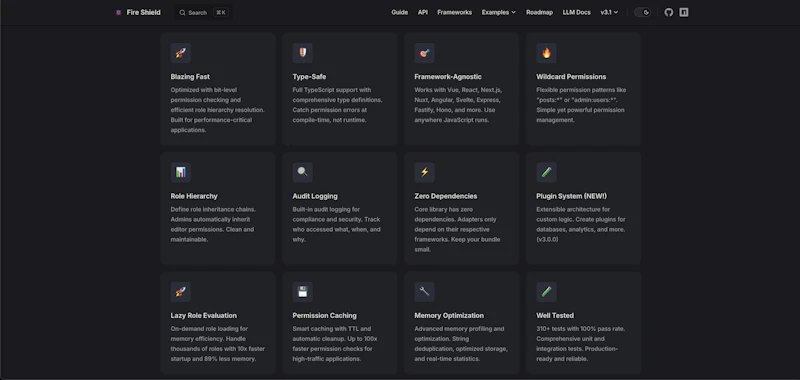Image resolution: width=800 pixels, height=380 pixels.
Task: Click the text 'Smart caching with TTL and'
Action: (332, 328)
